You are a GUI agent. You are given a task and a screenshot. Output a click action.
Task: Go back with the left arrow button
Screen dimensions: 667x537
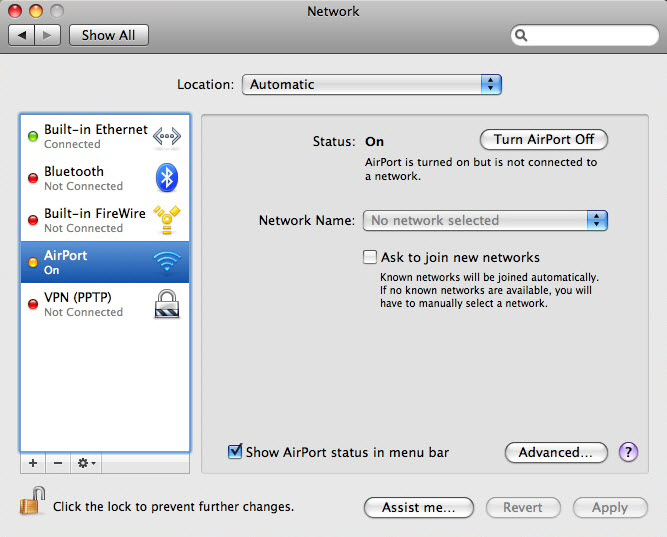click(22, 35)
